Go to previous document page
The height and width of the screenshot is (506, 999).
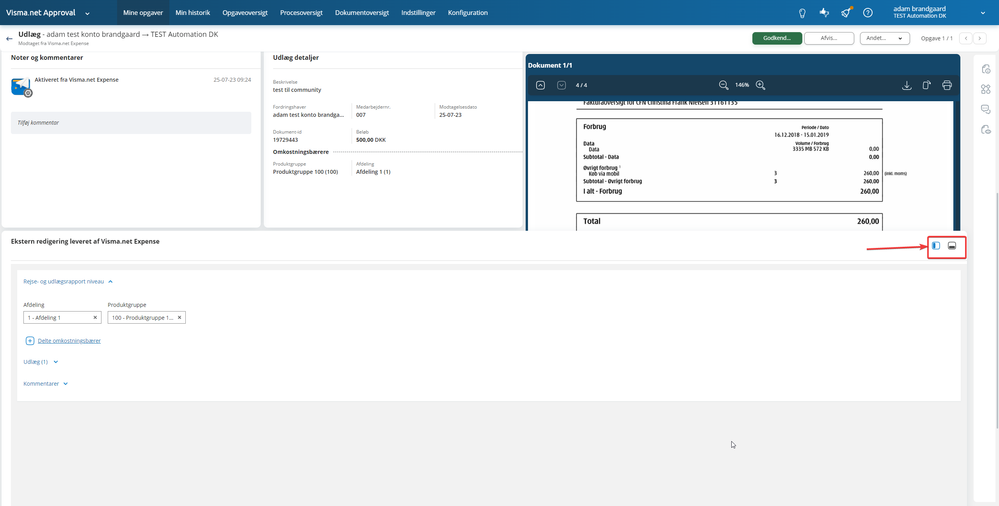540,85
